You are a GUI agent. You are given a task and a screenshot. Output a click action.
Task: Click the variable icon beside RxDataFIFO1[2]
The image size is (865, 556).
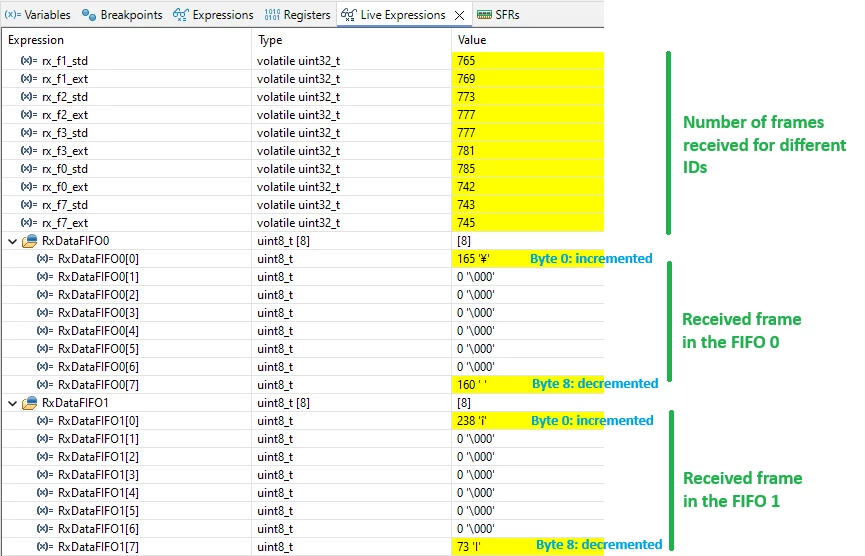coord(45,457)
